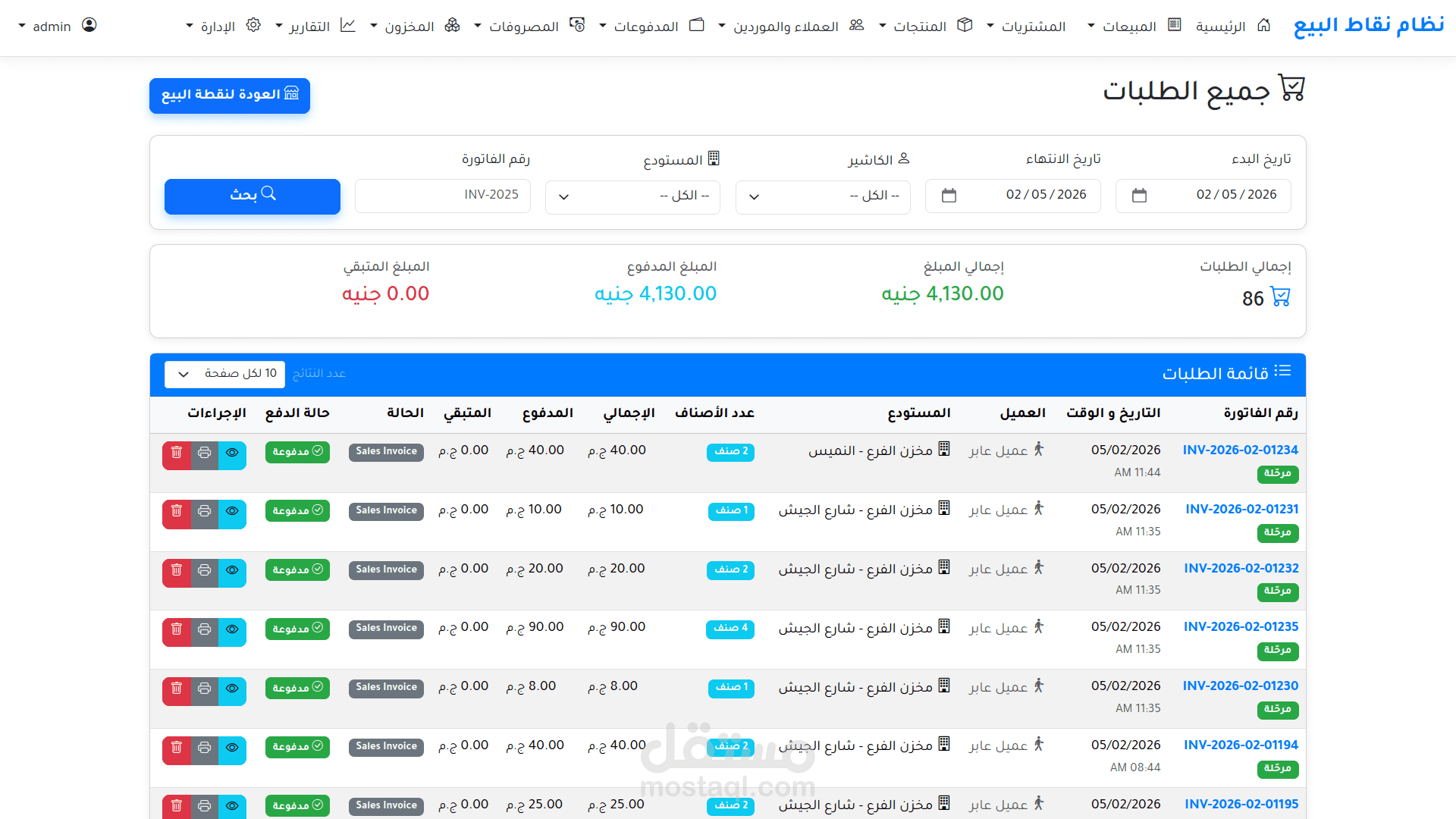Expand the الكاشير cashier dropdown
The width and height of the screenshot is (1456, 819).
pos(823,196)
